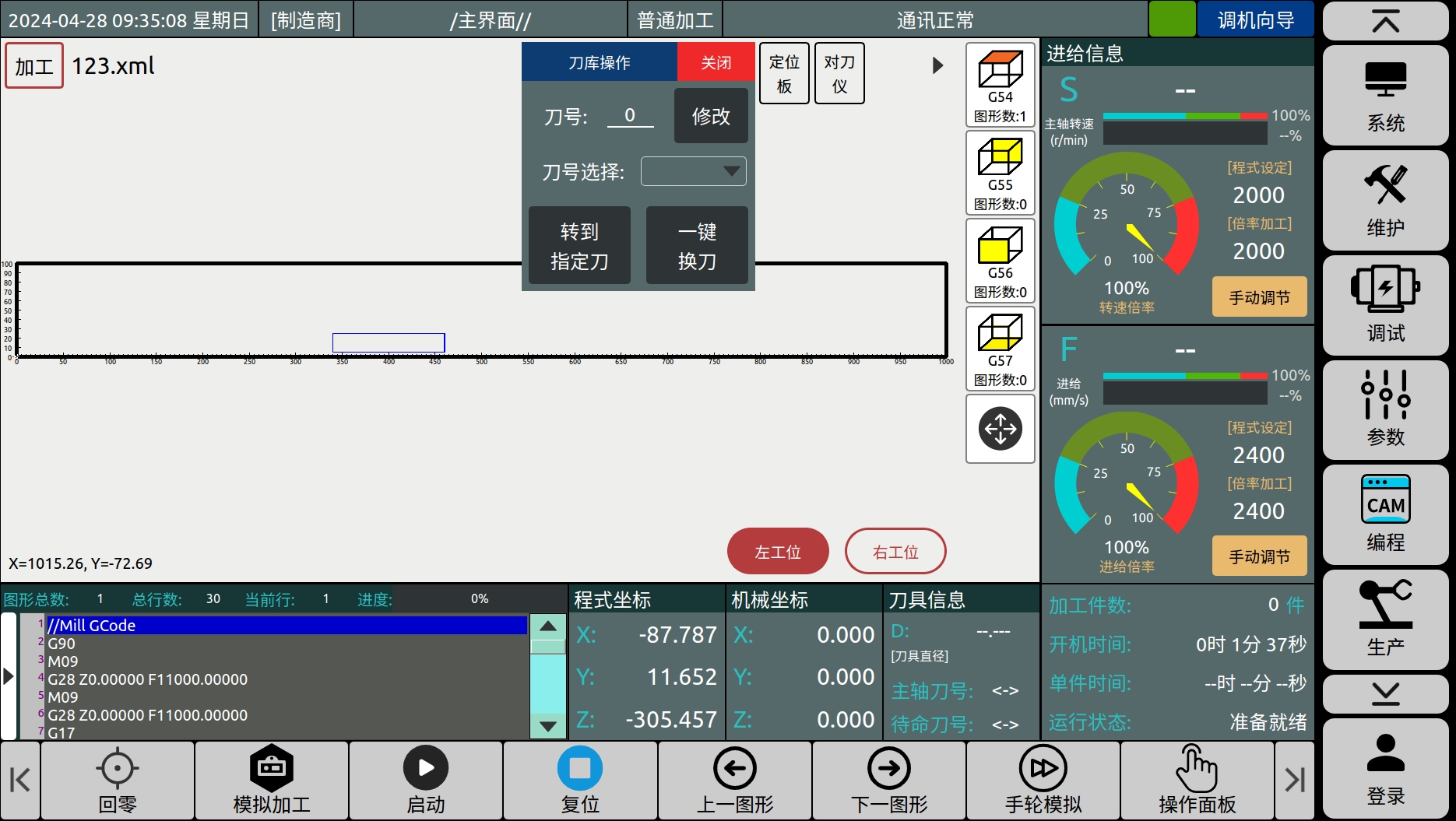The height and width of the screenshot is (821, 1456).
Task: Open the 刀号选择 tool number dropdown
Action: (x=693, y=171)
